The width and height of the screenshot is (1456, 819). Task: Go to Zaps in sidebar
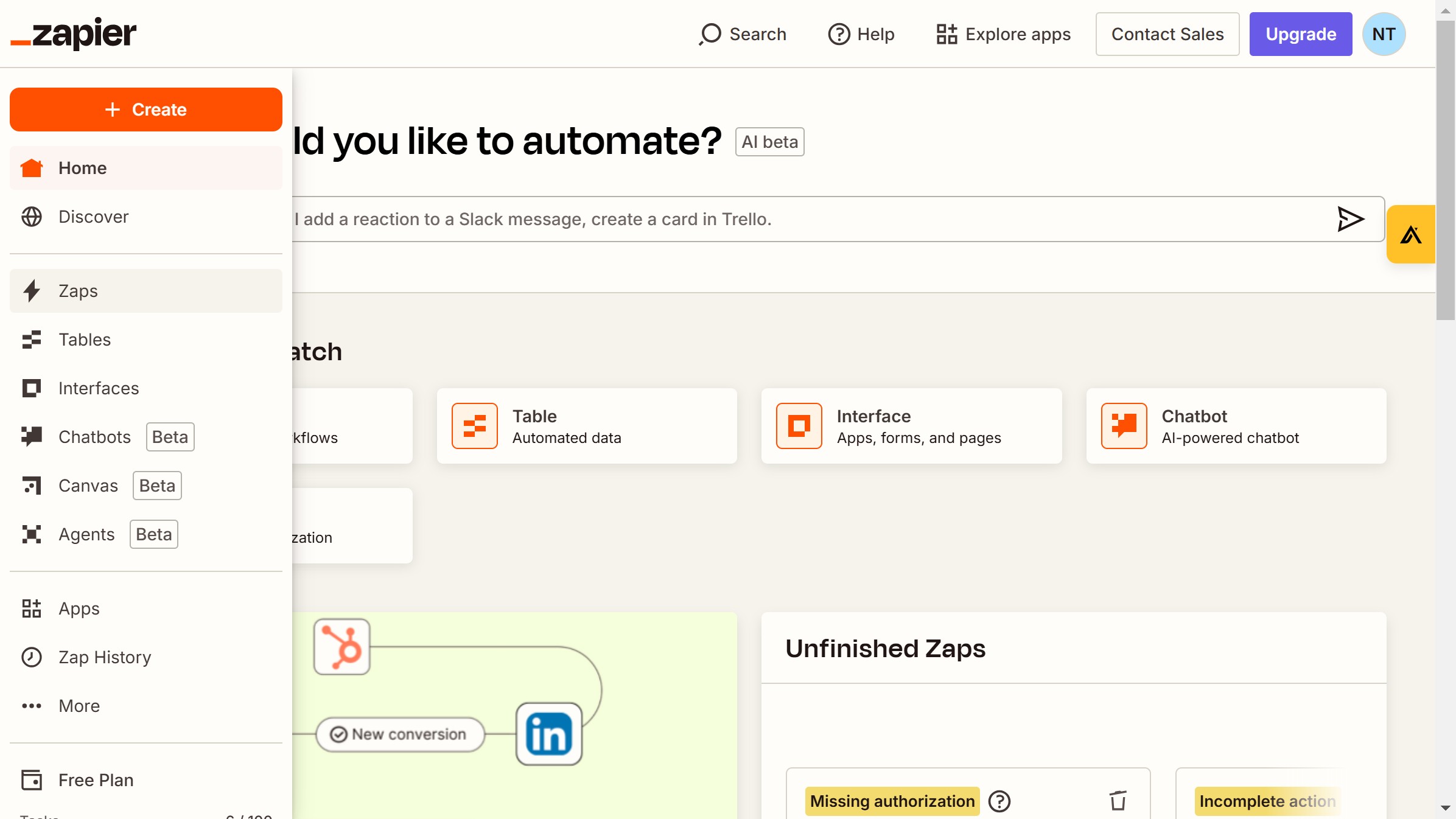pyautogui.click(x=78, y=291)
